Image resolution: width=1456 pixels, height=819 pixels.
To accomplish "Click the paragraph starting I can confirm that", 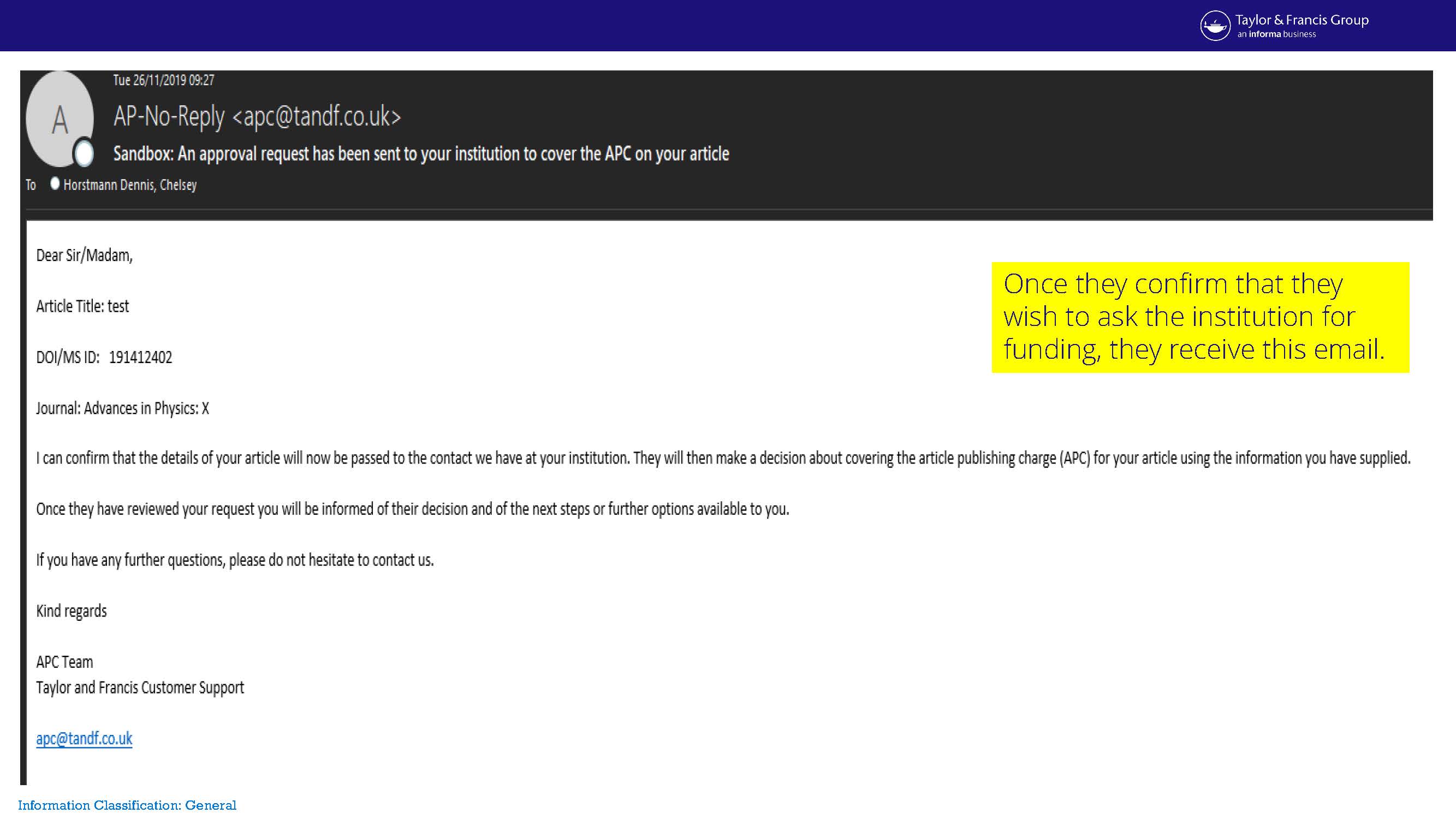I will coord(723,458).
